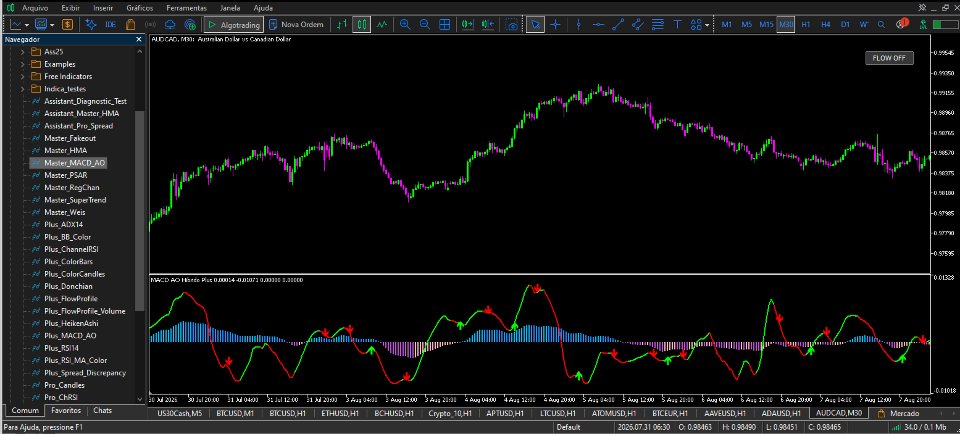Open the Market Watch dollar icon

click(67, 24)
